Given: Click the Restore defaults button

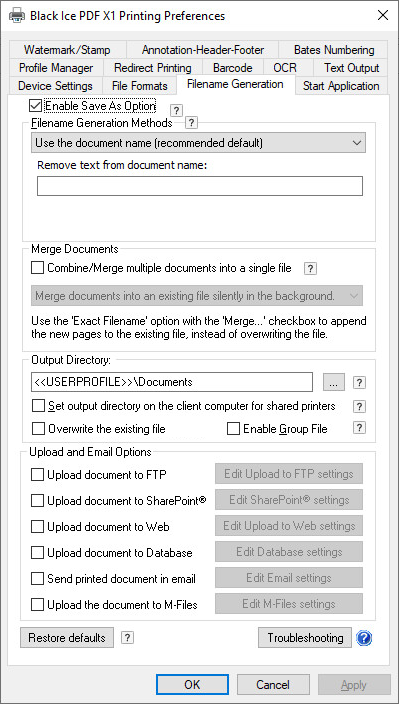Looking at the screenshot, I should click(x=67, y=638).
